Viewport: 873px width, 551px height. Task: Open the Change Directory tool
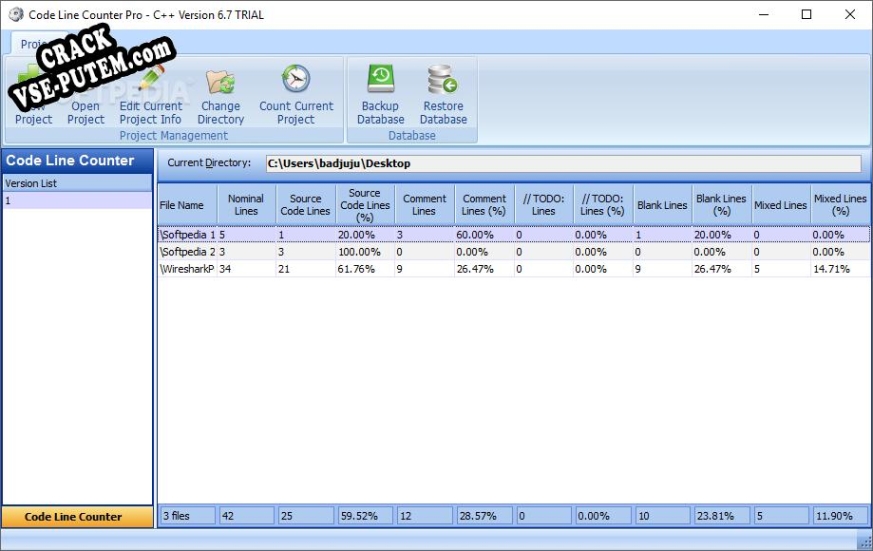click(220, 95)
